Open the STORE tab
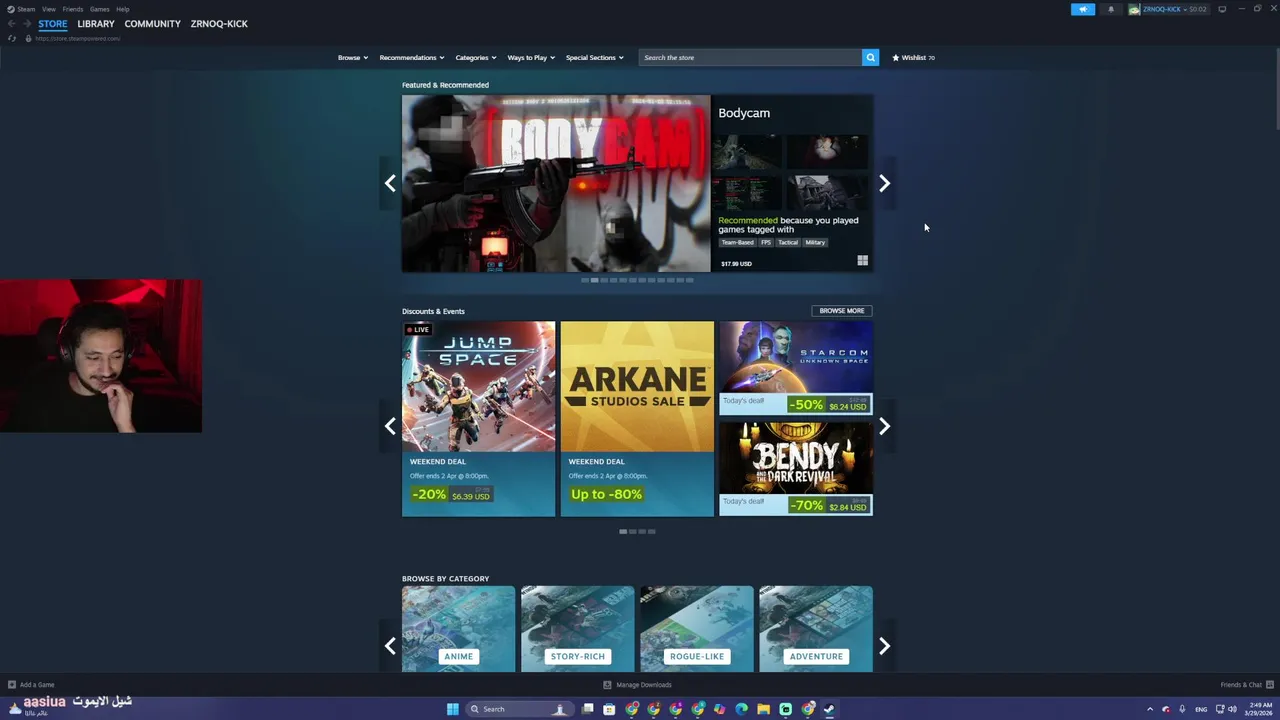1280x720 pixels. (53, 24)
